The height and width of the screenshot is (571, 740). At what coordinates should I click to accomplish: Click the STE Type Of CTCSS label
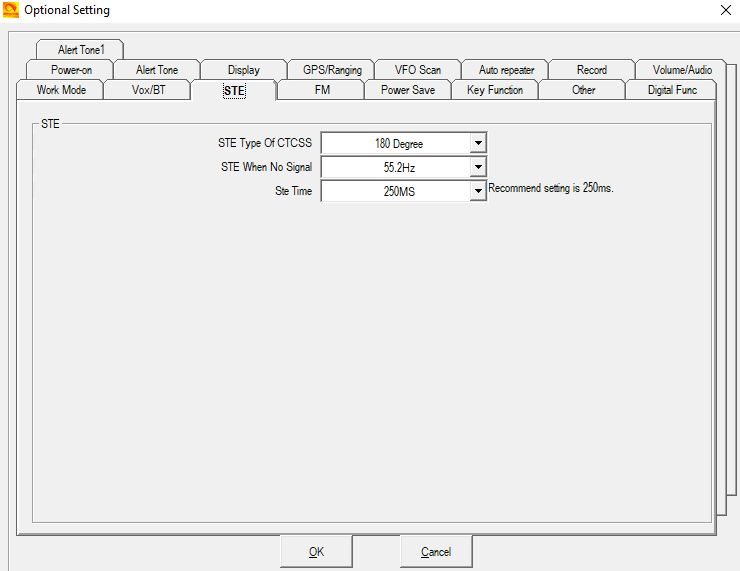click(265, 143)
